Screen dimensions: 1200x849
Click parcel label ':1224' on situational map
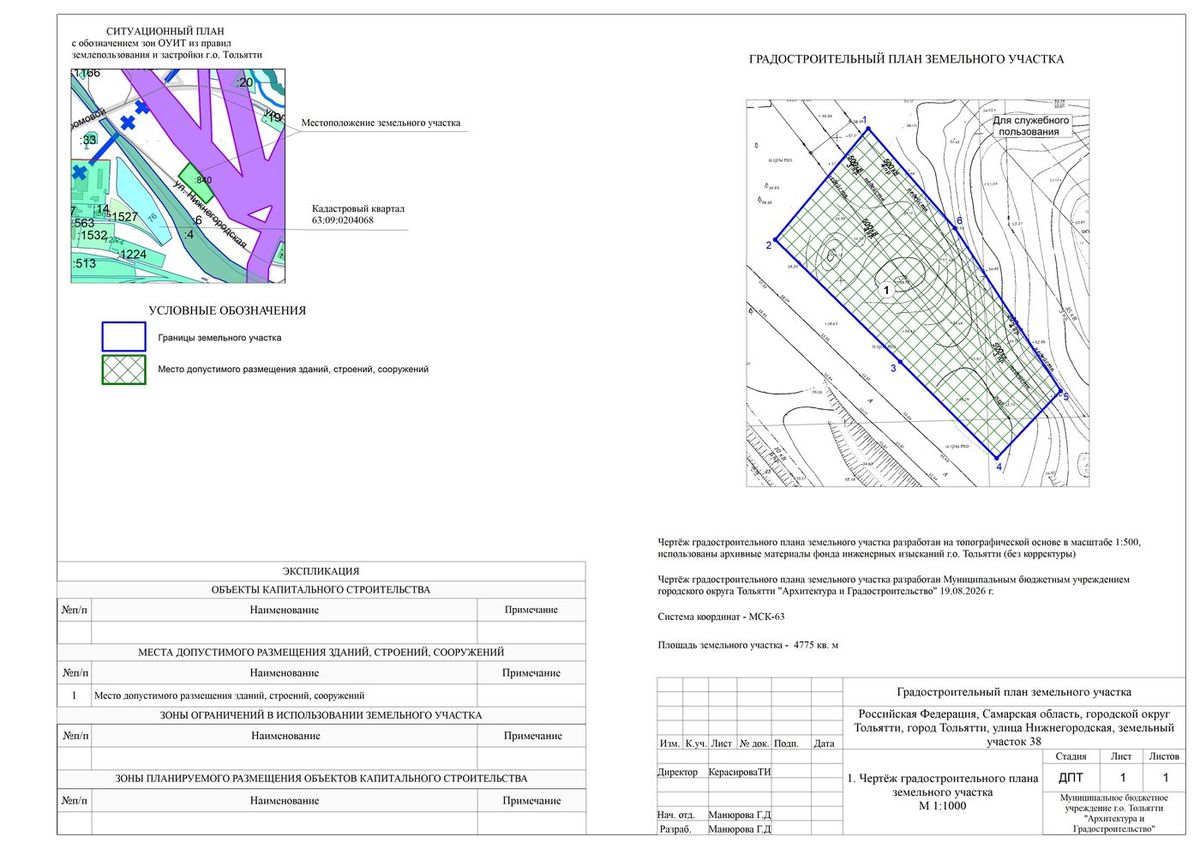(131, 255)
